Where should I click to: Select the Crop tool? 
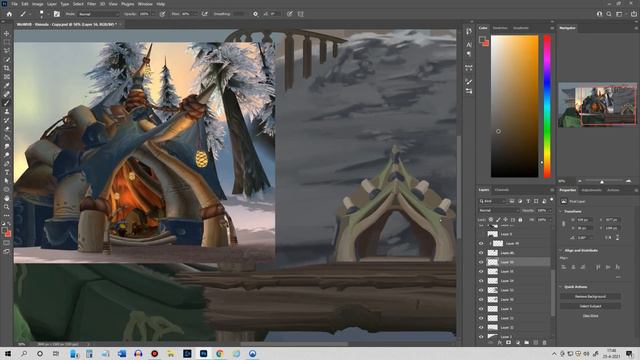pos(7,68)
